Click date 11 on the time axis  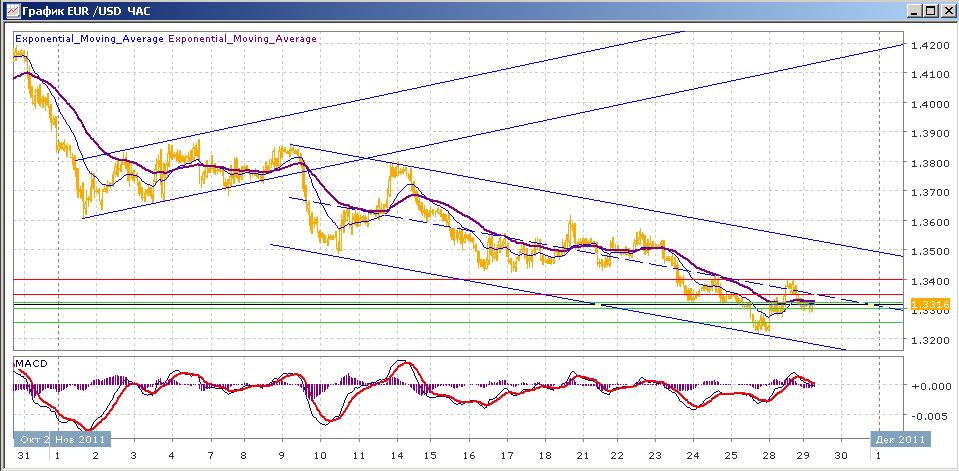359,456
